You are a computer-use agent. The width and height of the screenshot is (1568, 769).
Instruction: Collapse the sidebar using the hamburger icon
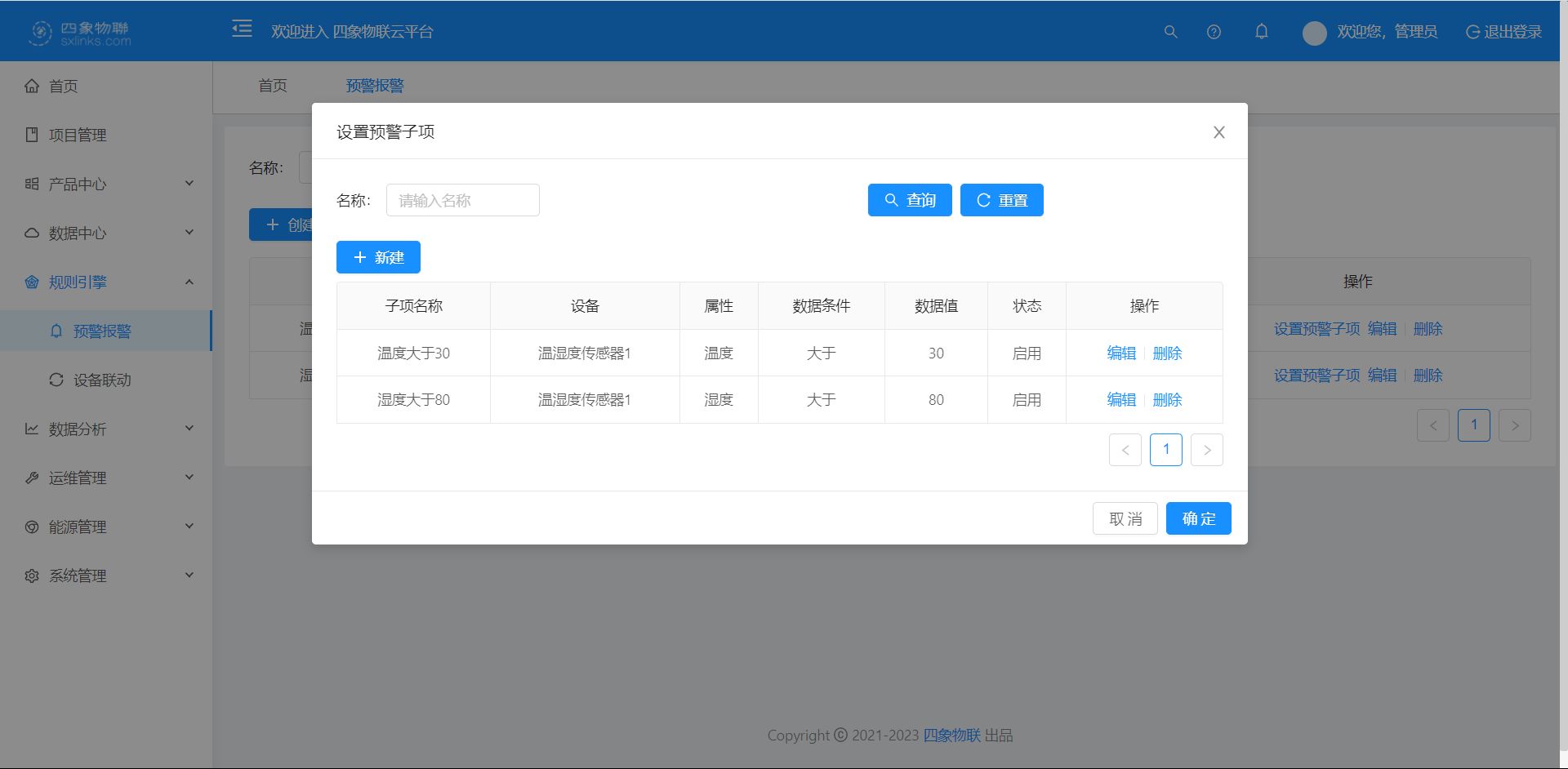click(242, 28)
